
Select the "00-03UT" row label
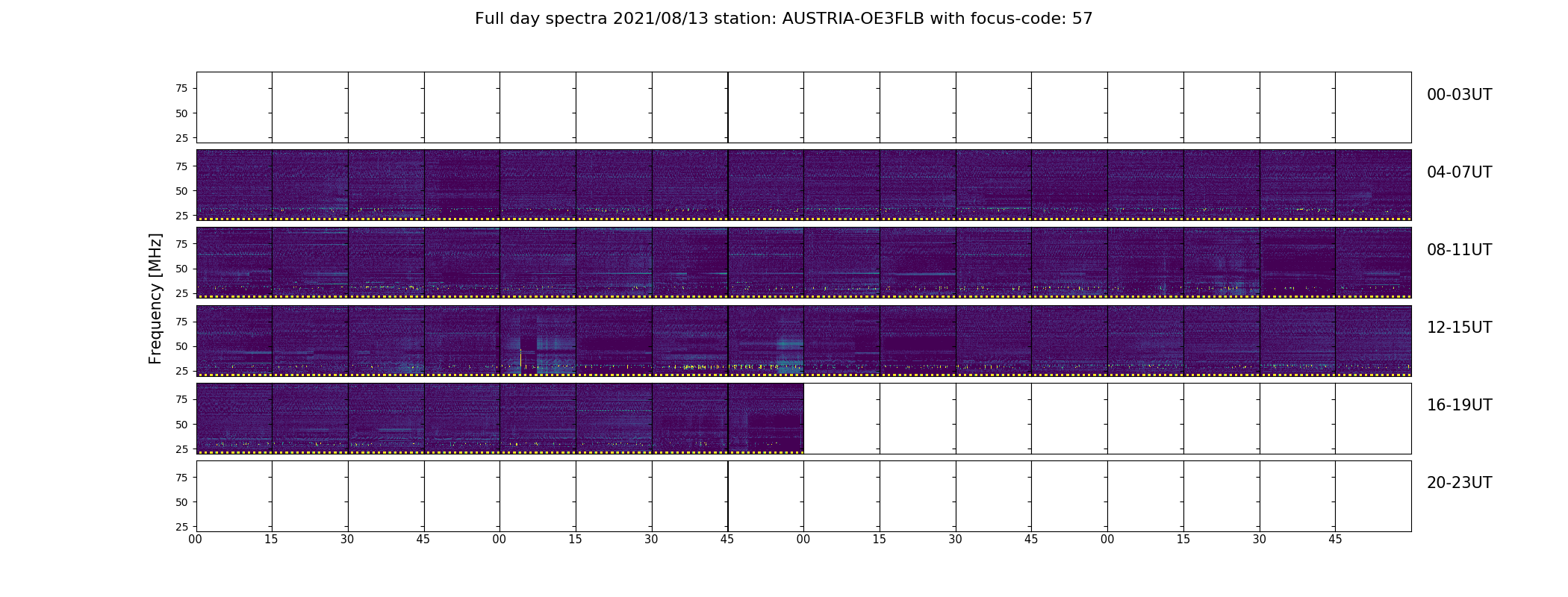1459,95
